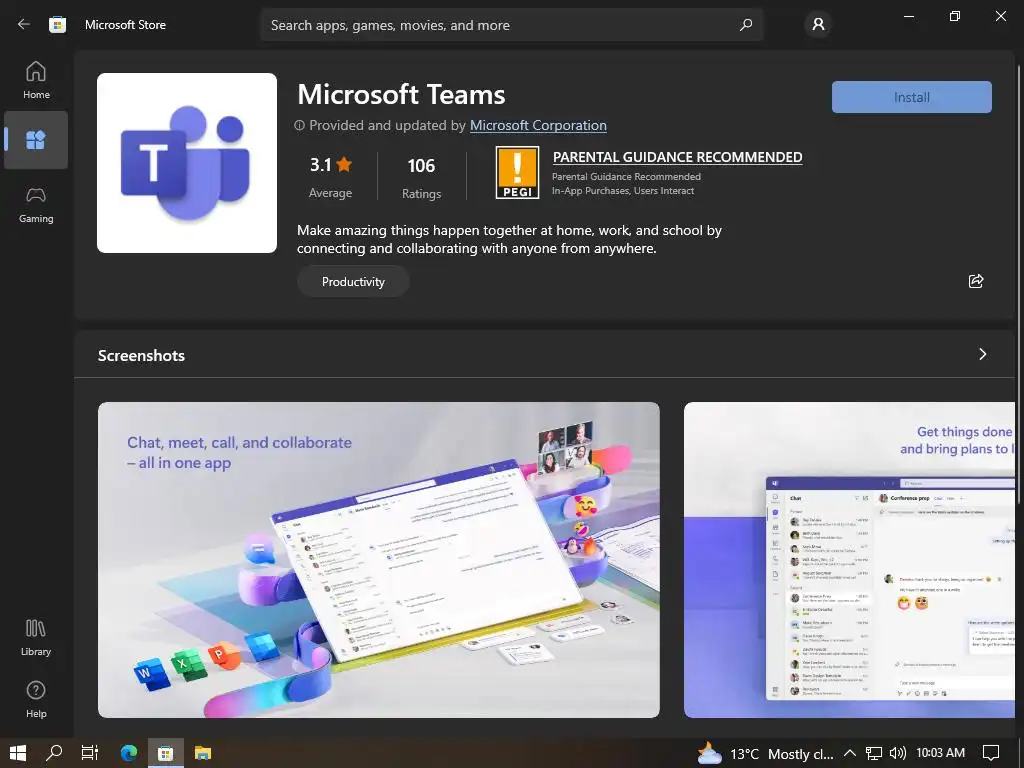
Task: Launch Microsoft Edge from taskbar
Action: [x=129, y=753]
